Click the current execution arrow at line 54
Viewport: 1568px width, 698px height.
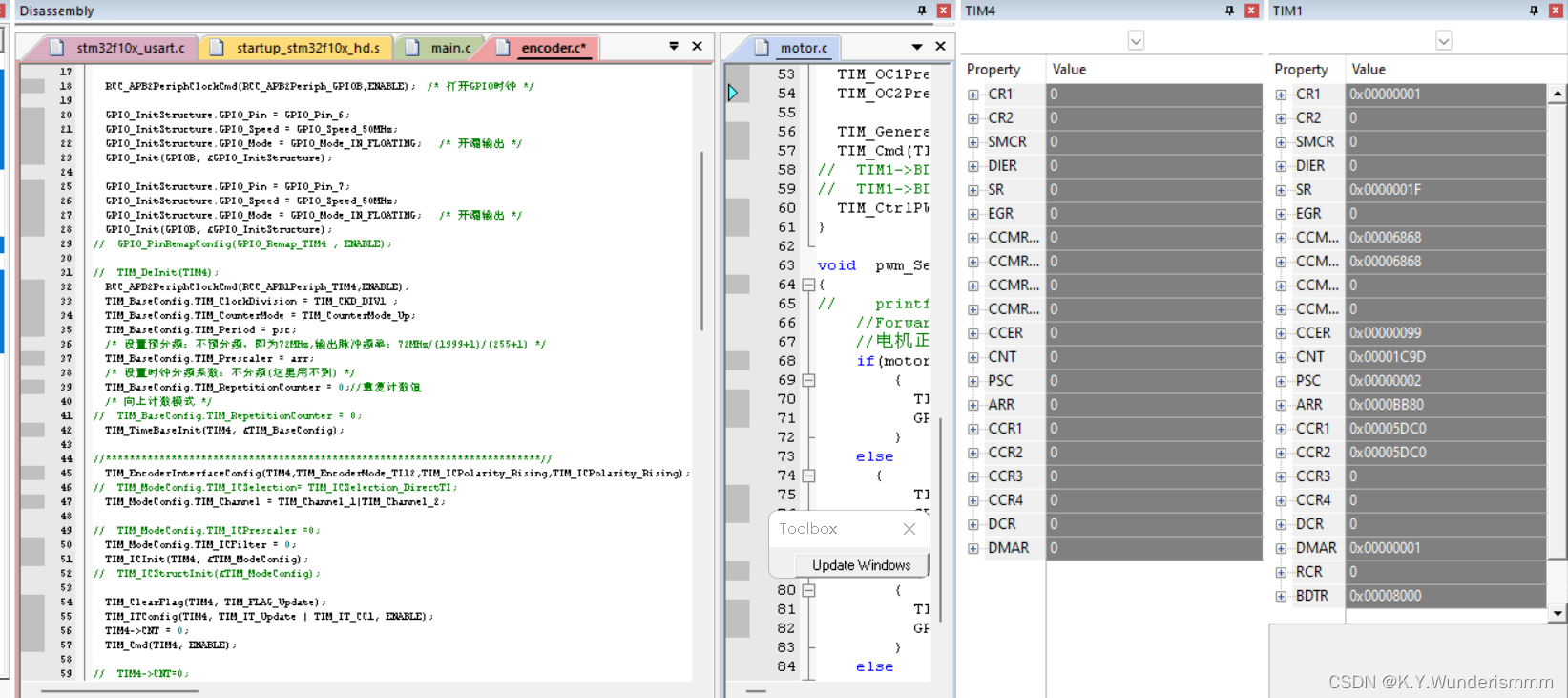pos(733,93)
